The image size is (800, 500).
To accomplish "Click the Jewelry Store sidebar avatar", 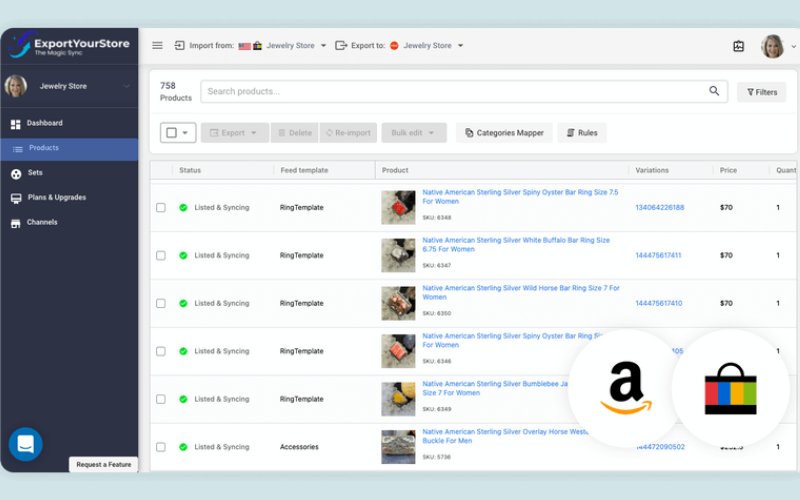I will (x=16, y=86).
